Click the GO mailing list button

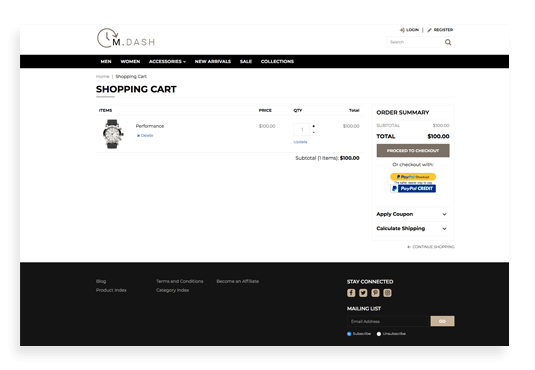442,321
